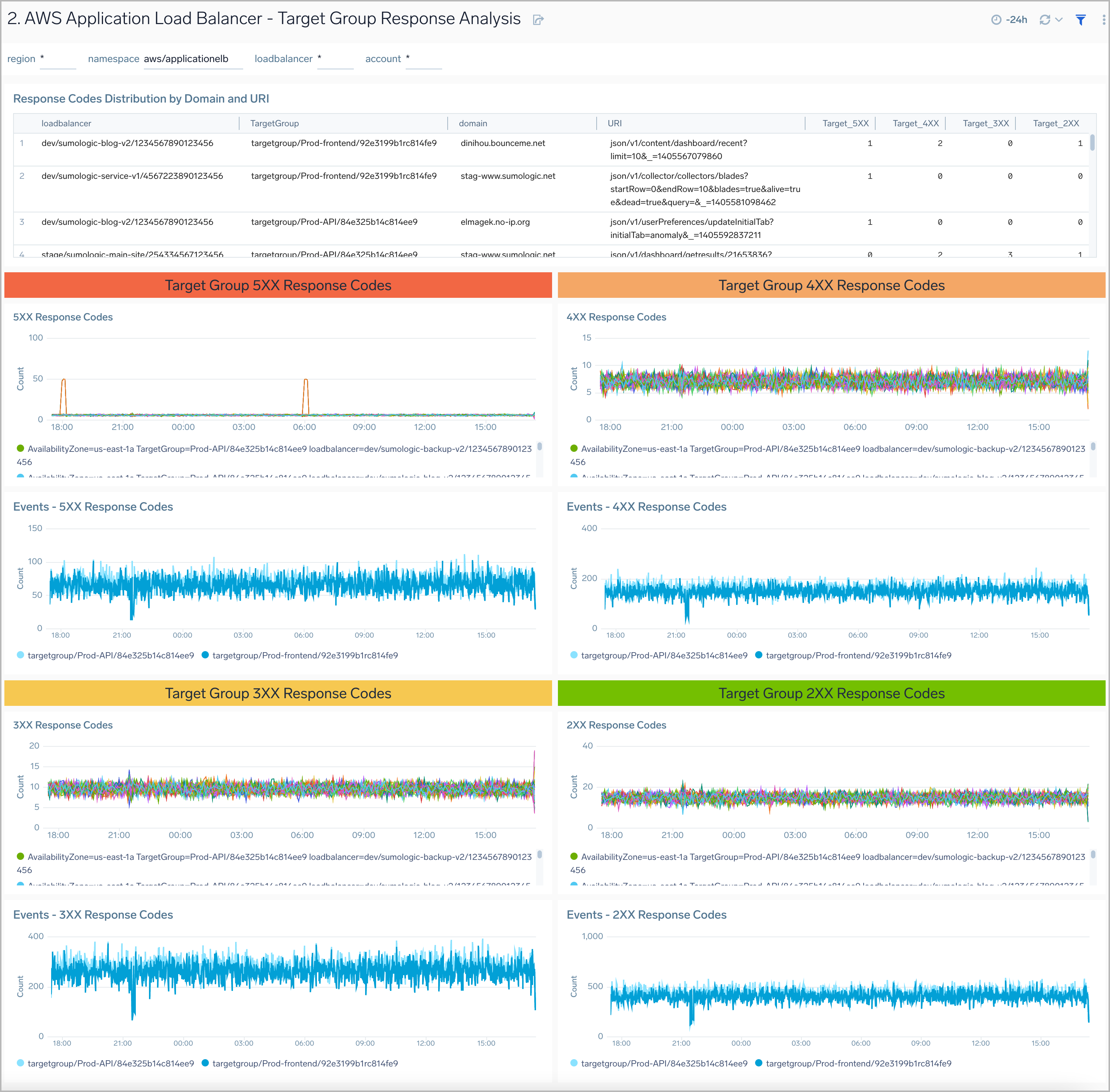Click Target Group 2XX Response Codes banner
Image resolution: width=1110 pixels, height=1092 pixels.
coord(831,693)
